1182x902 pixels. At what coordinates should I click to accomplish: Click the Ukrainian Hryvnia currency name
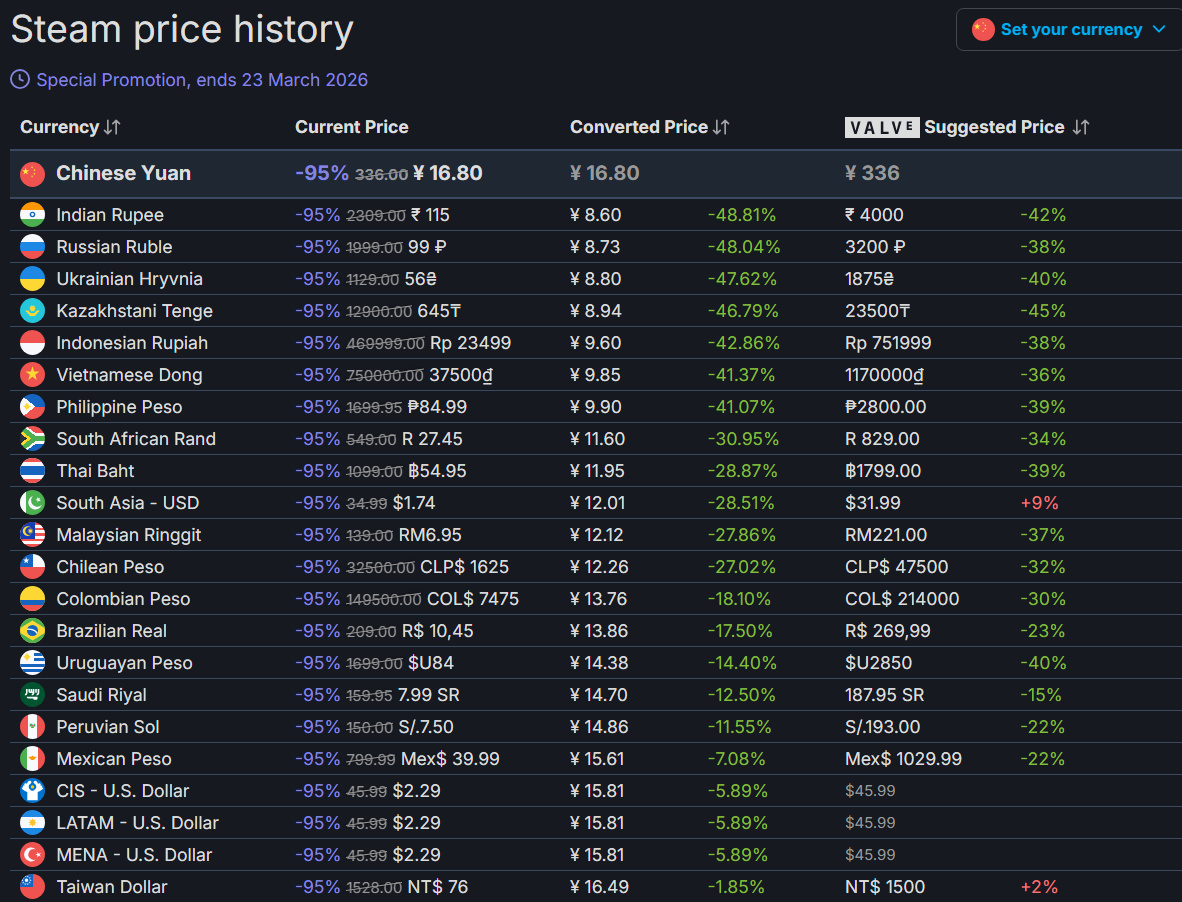point(129,279)
